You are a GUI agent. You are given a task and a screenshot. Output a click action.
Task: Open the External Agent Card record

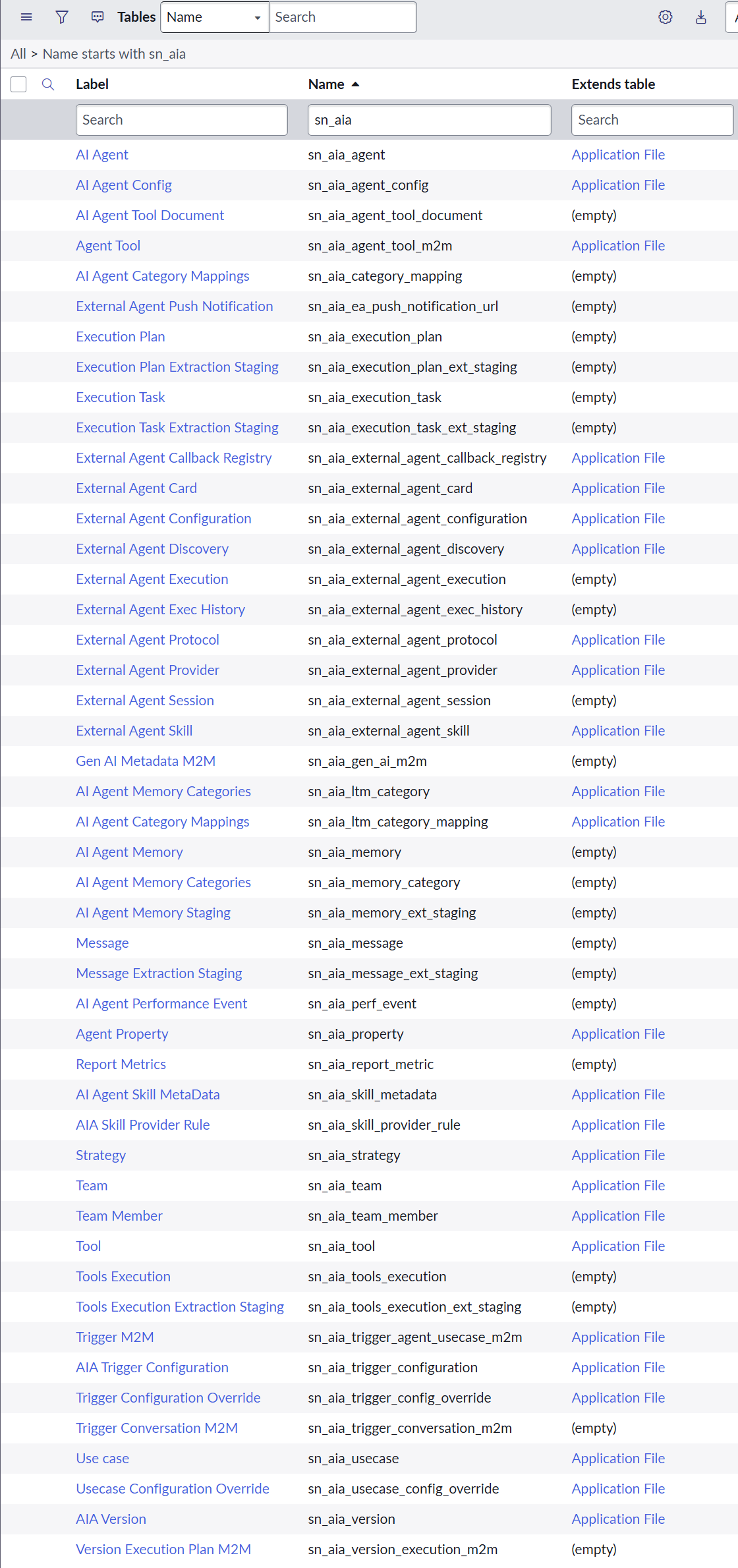point(136,488)
